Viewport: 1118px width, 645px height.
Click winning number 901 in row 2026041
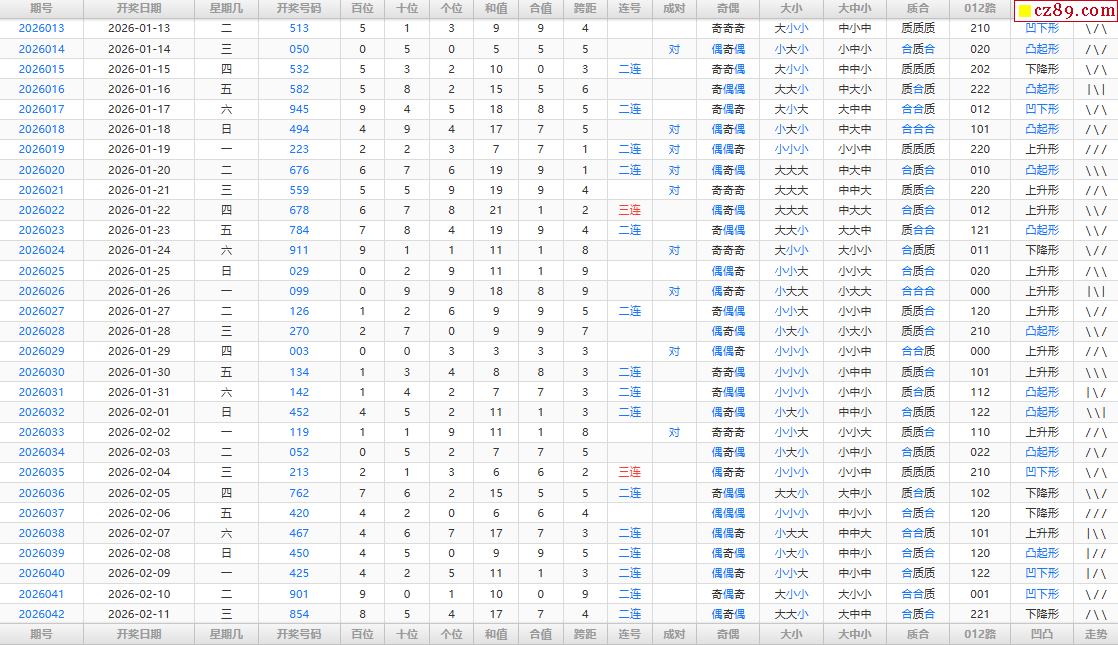point(299,594)
